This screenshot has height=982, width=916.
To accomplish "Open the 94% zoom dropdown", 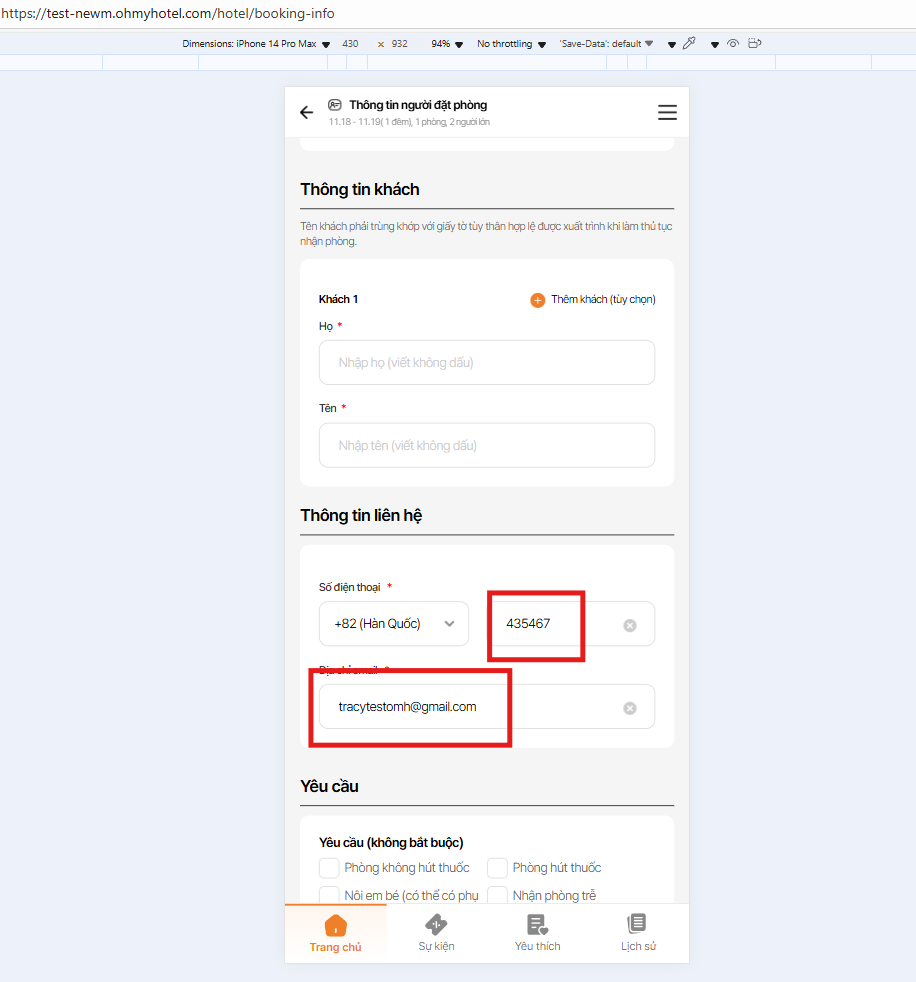I will 447,44.
